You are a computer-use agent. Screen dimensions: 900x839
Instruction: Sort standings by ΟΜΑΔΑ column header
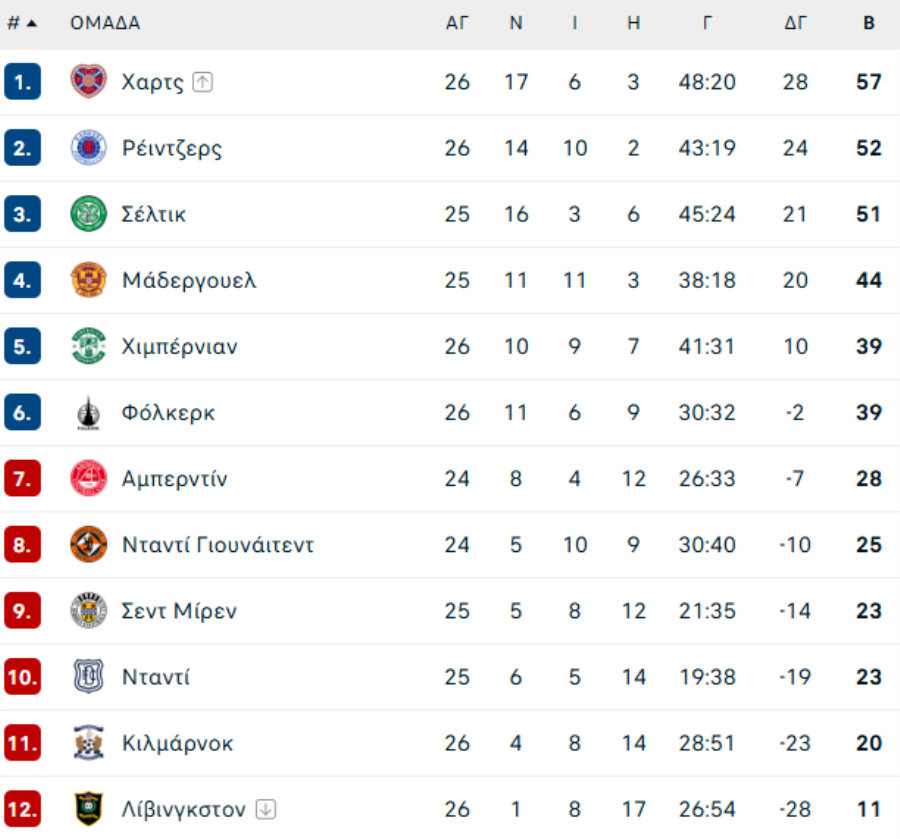(105, 23)
